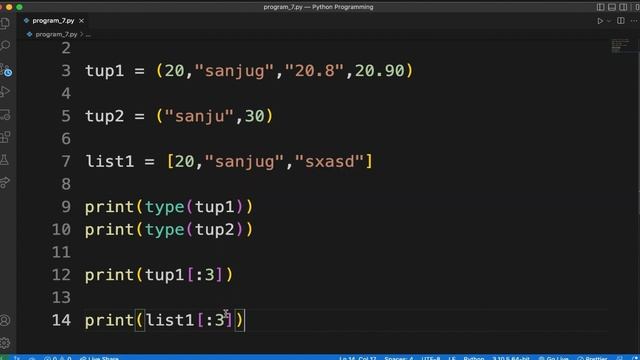Click the 20.90 number on line 3
640x360 pixels.
(380, 71)
